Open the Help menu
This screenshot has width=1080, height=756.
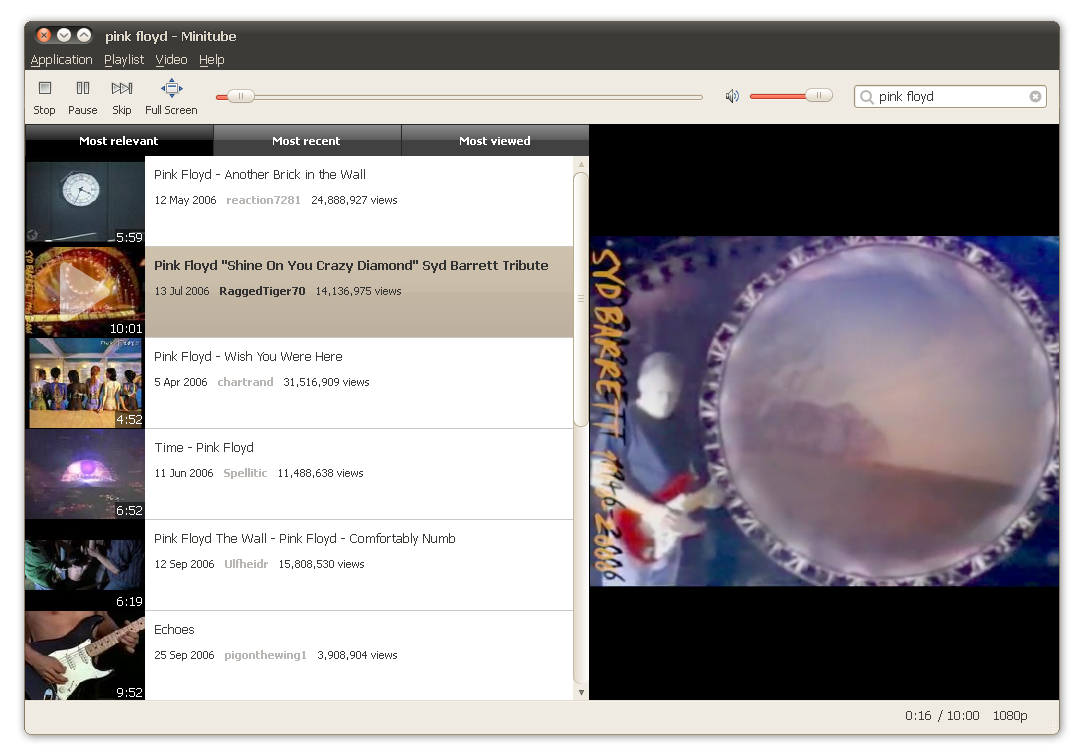coord(211,60)
